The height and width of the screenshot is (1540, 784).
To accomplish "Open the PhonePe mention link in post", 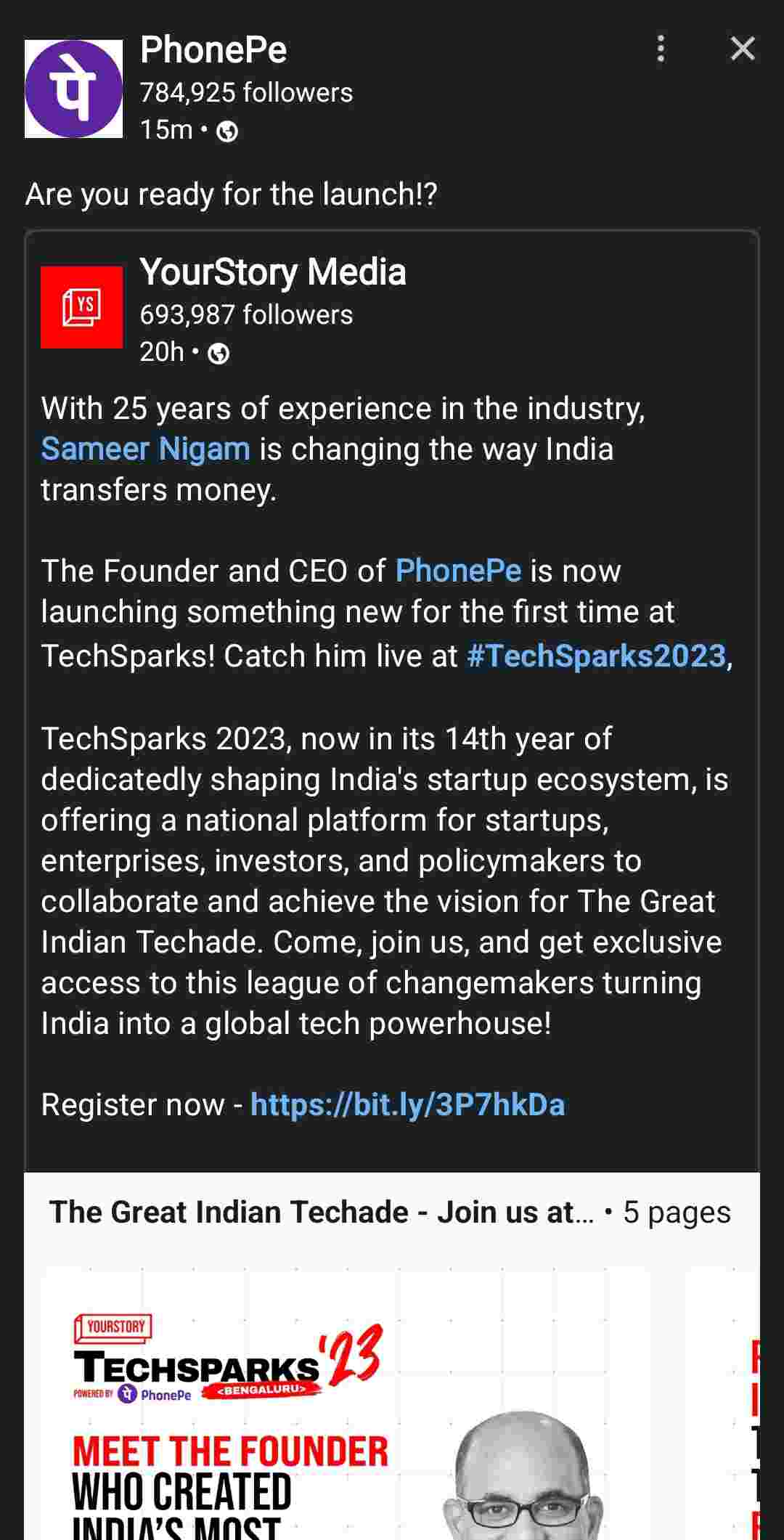I will pos(458,571).
